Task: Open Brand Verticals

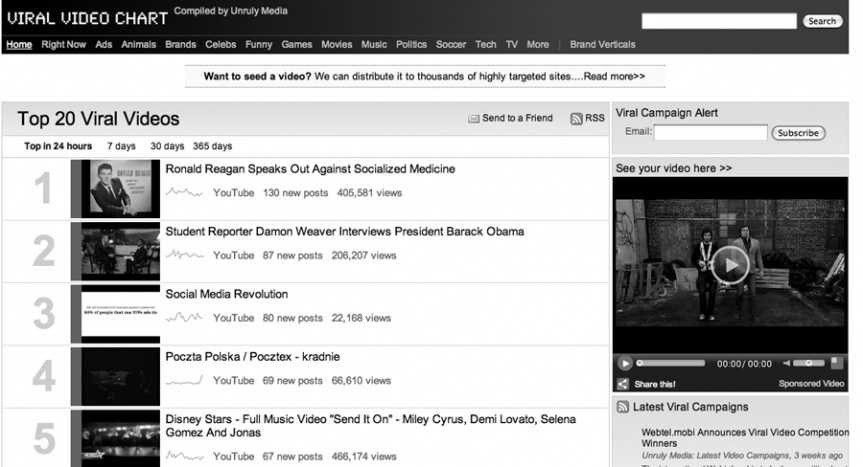Action: pos(603,45)
